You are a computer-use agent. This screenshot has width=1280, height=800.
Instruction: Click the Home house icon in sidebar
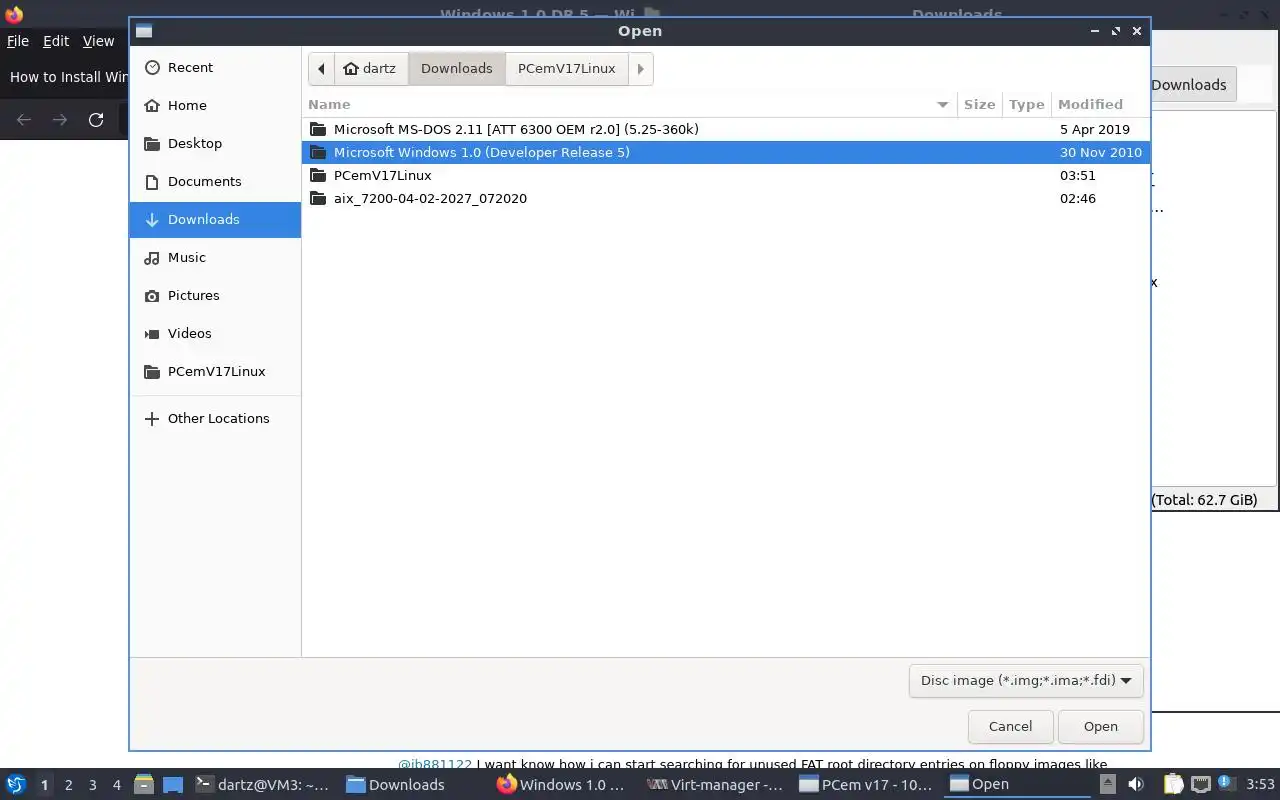152,105
